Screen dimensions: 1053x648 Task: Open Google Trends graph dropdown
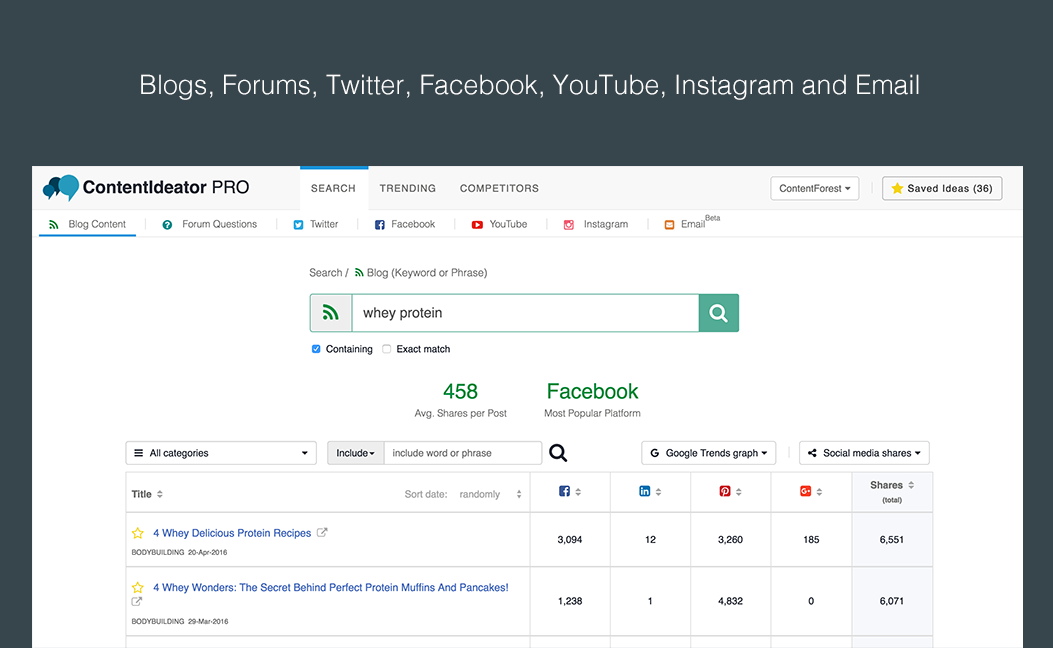708,453
